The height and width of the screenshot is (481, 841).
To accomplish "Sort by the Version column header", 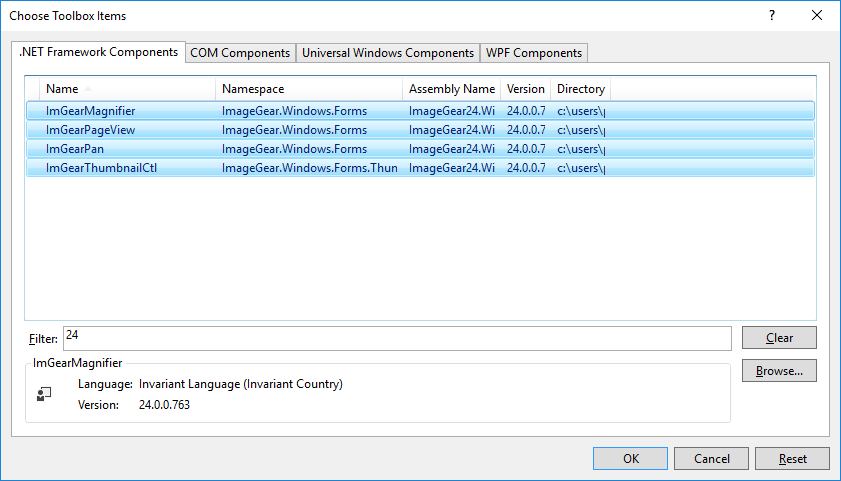I will 526,89.
